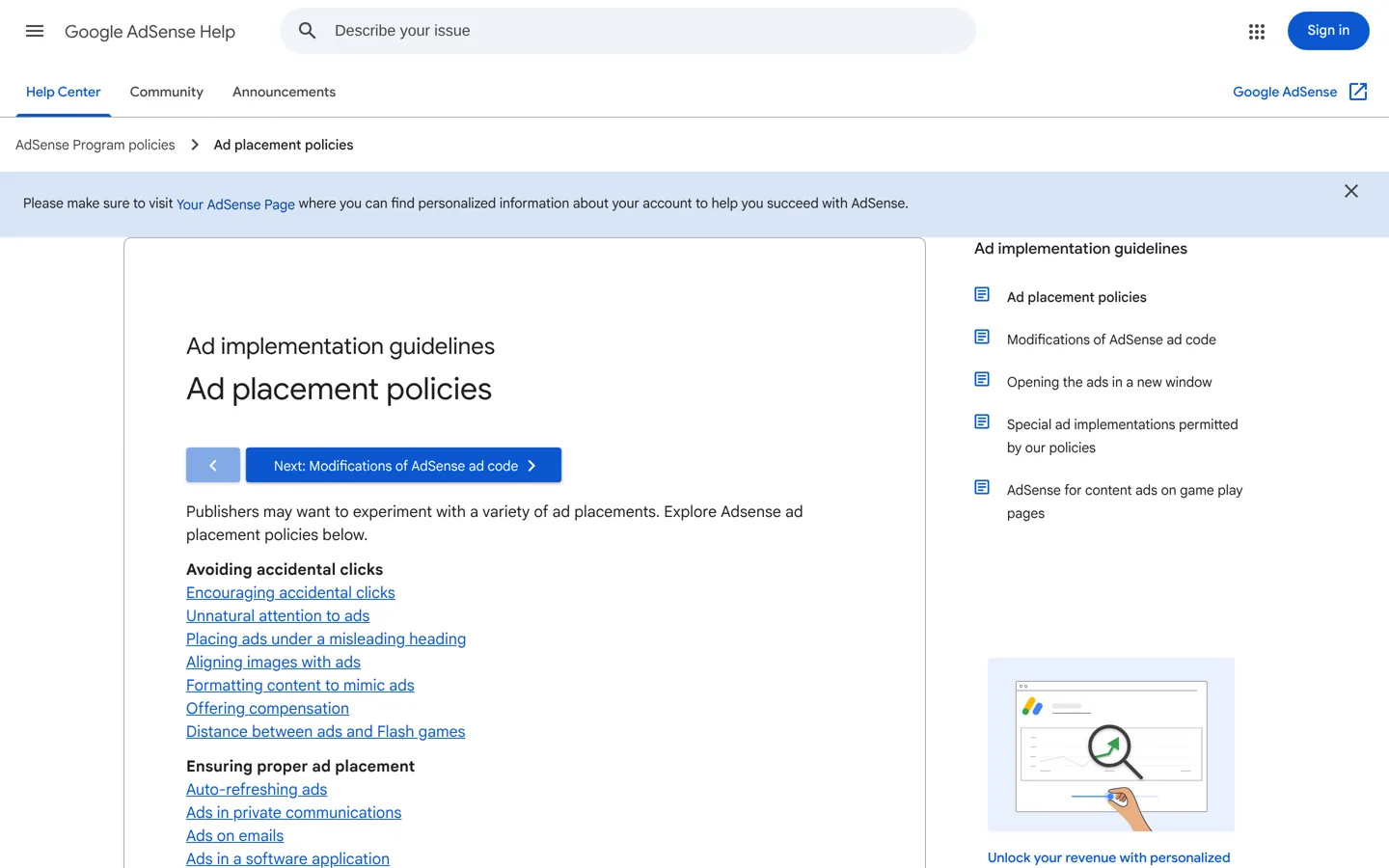1389x868 pixels.
Task: Click the search magnifier icon
Action: click(x=308, y=31)
